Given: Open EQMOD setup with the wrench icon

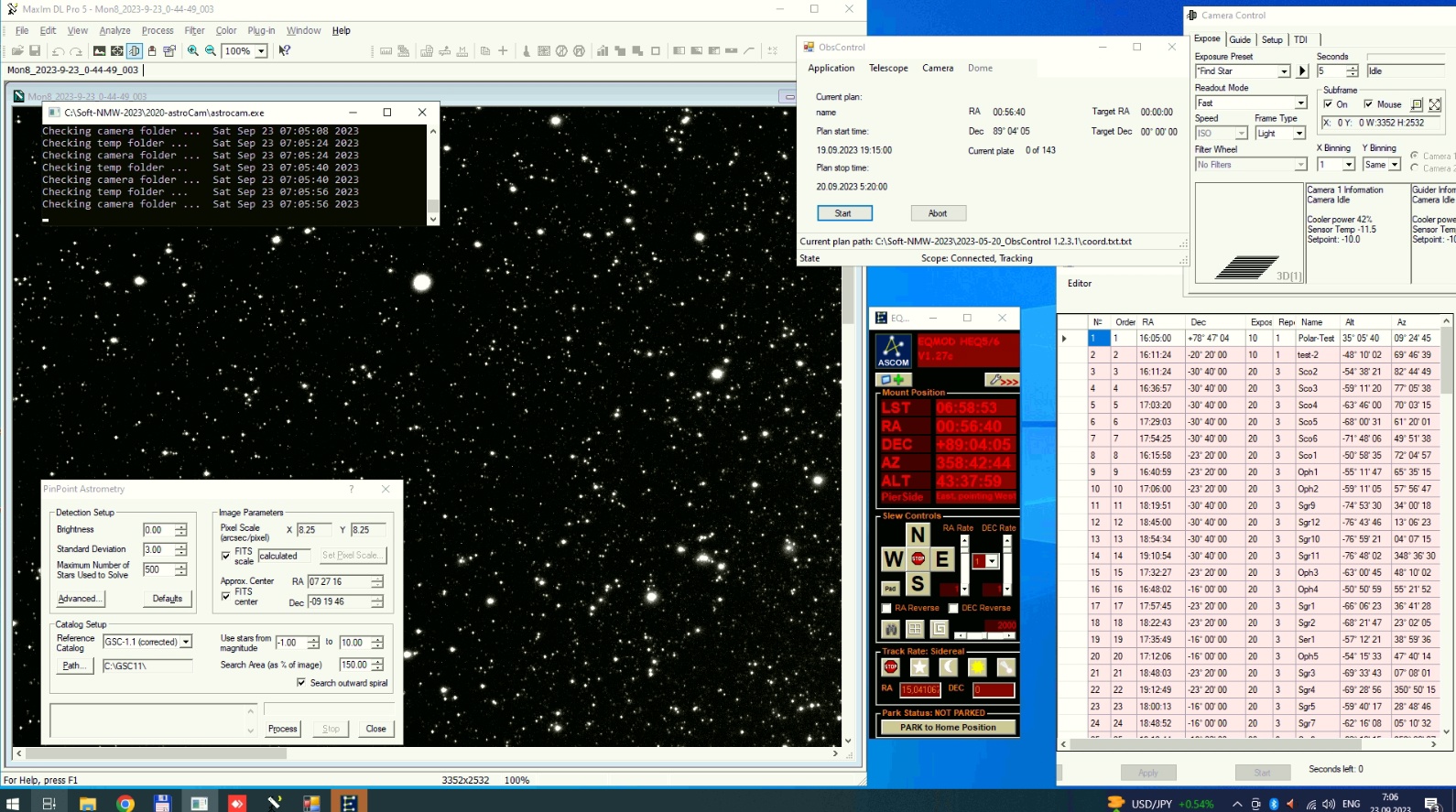Looking at the screenshot, I should 1003,379.
